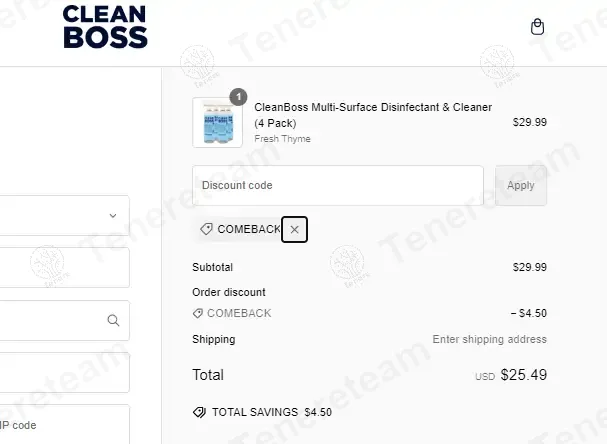Image resolution: width=607 pixels, height=444 pixels.
Task: Click the Clean Boss logo
Action: [104, 27]
